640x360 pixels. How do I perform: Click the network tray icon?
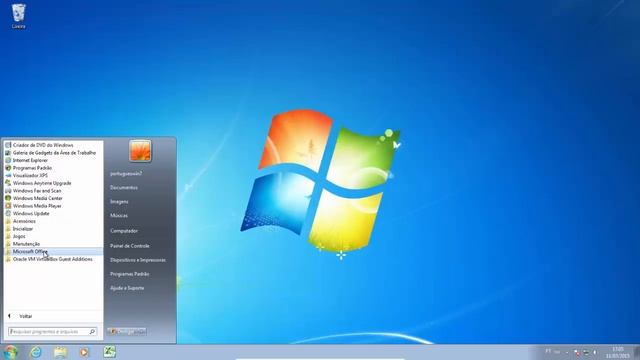click(586, 352)
